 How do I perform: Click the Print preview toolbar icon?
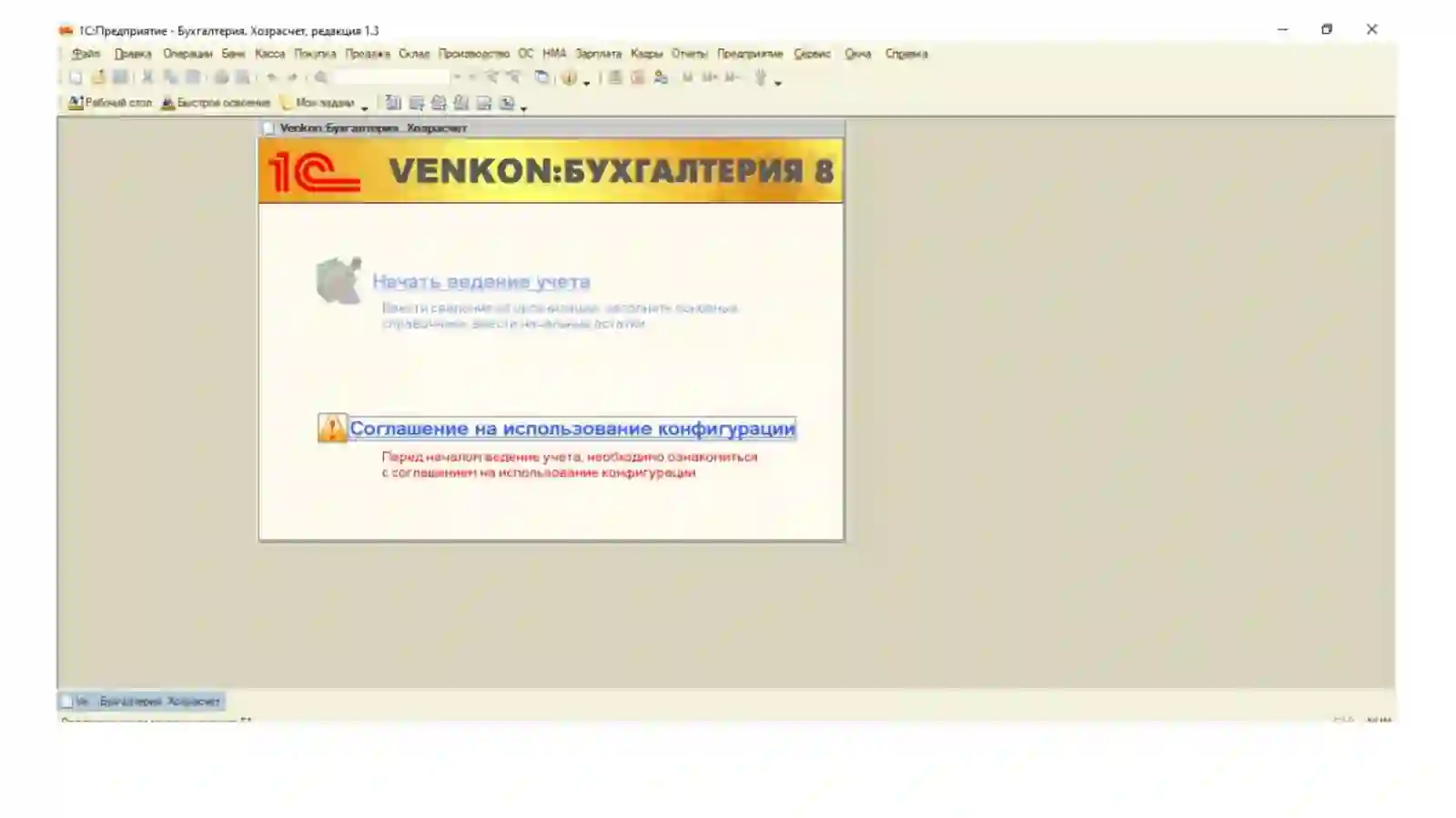coord(243,77)
